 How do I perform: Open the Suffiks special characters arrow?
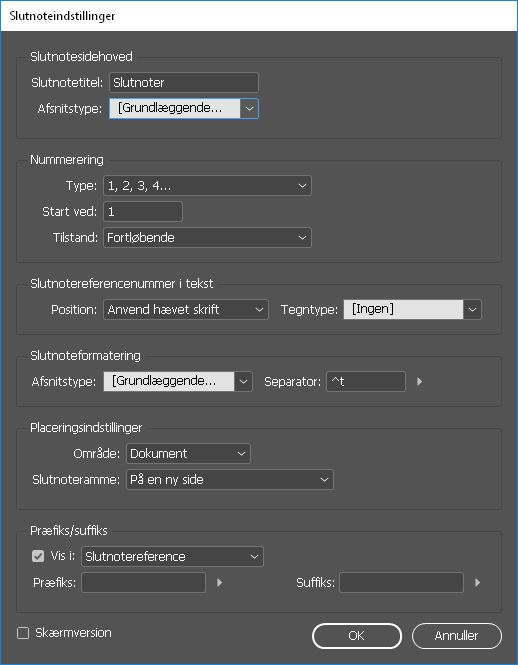pos(477,582)
